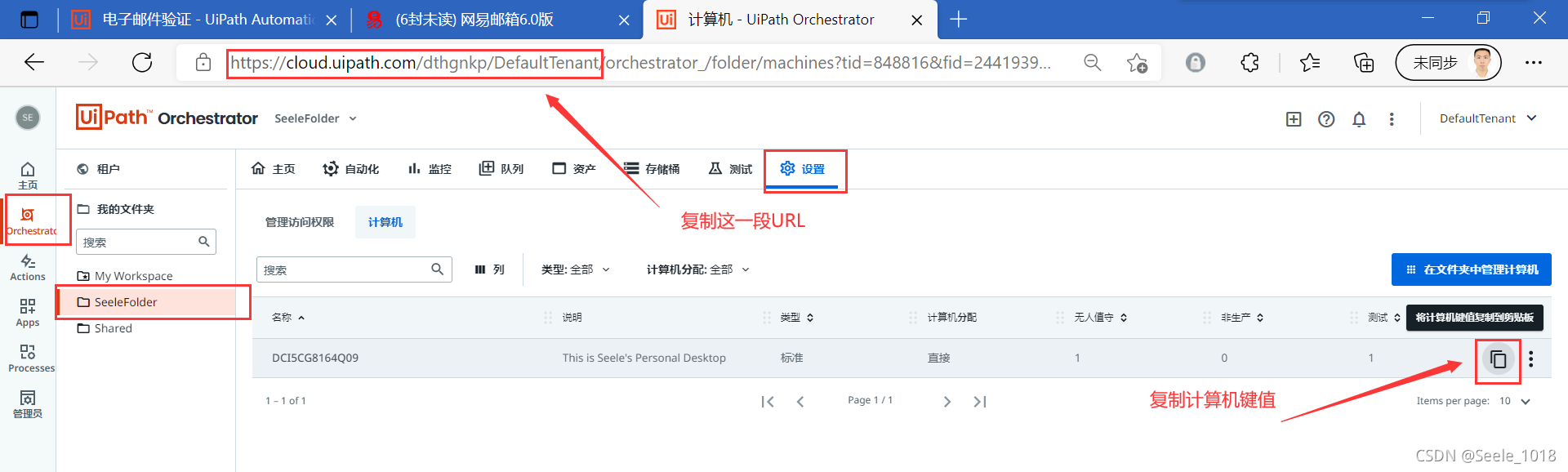Click the folder search field

coord(145,242)
